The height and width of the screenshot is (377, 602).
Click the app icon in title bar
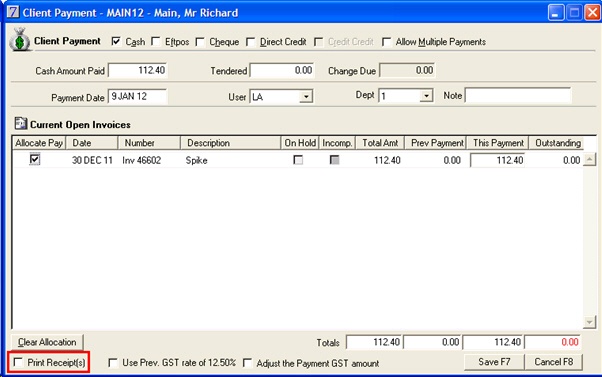13,12
